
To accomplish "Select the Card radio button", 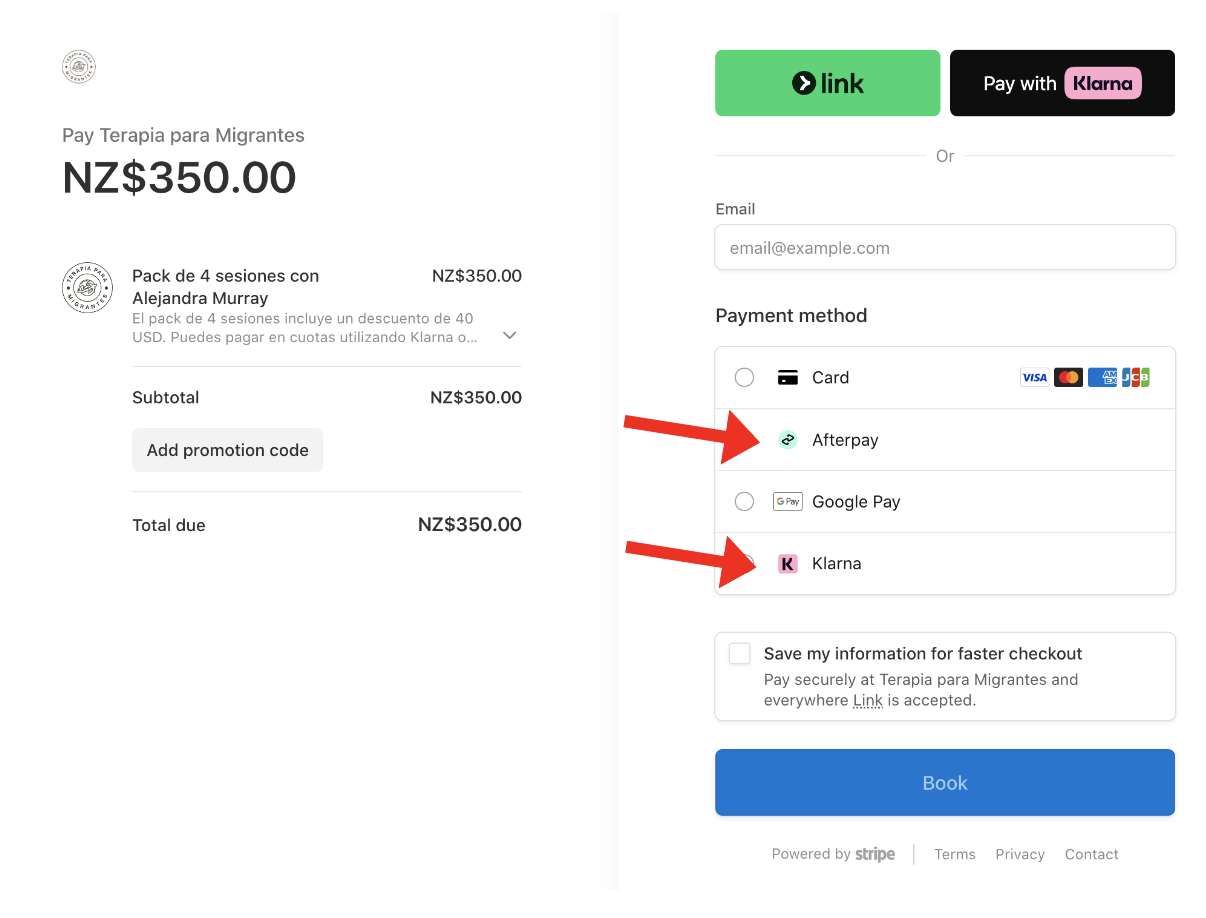I will click(744, 378).
